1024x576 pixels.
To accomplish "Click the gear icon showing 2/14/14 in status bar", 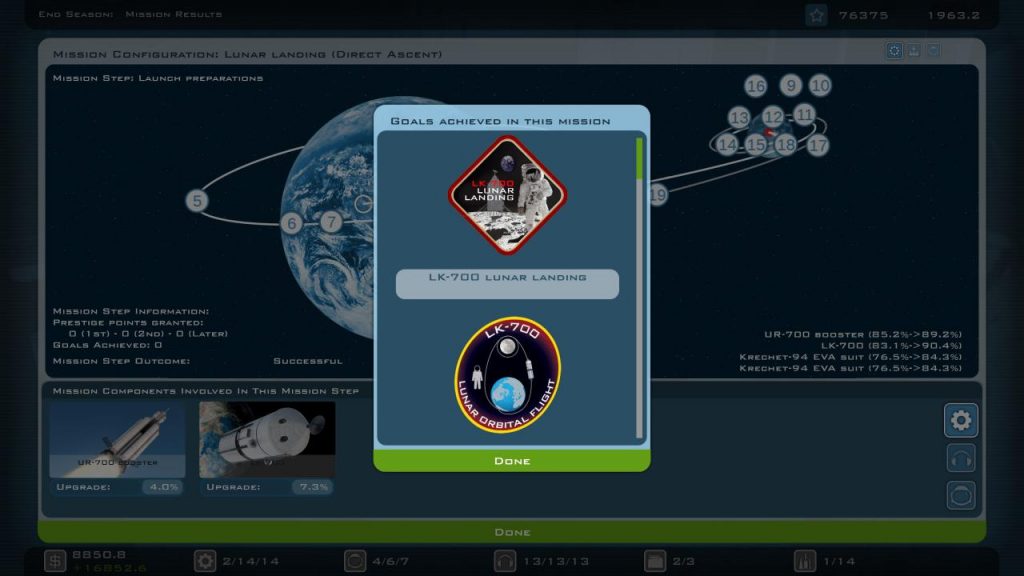I will point(205,561).
